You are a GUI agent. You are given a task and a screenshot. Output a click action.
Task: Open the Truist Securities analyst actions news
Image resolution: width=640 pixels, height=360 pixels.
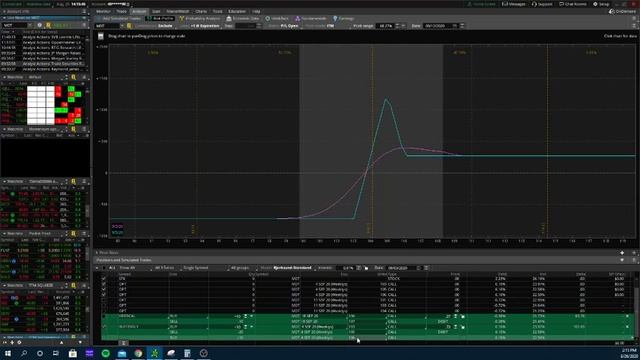coord(53,64)
